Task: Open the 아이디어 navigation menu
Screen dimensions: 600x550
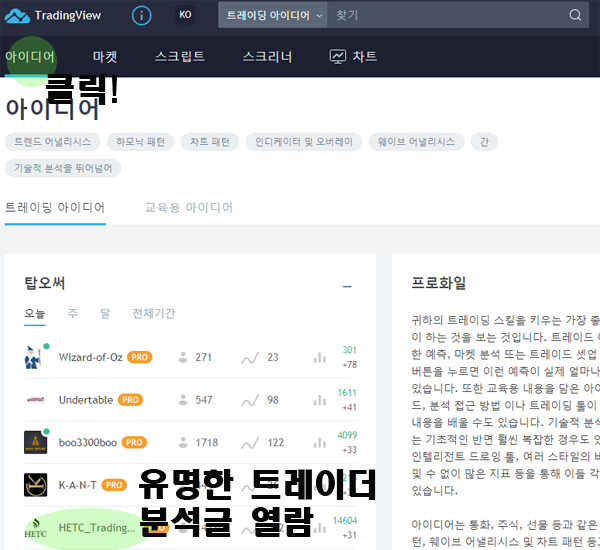Action: tap(30, 57)
